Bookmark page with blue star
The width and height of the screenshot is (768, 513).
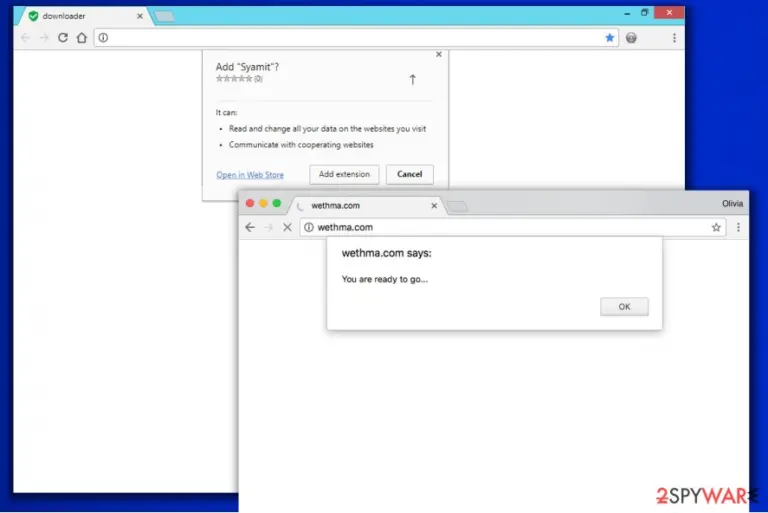pyautogui.click(x=609, y=38)
